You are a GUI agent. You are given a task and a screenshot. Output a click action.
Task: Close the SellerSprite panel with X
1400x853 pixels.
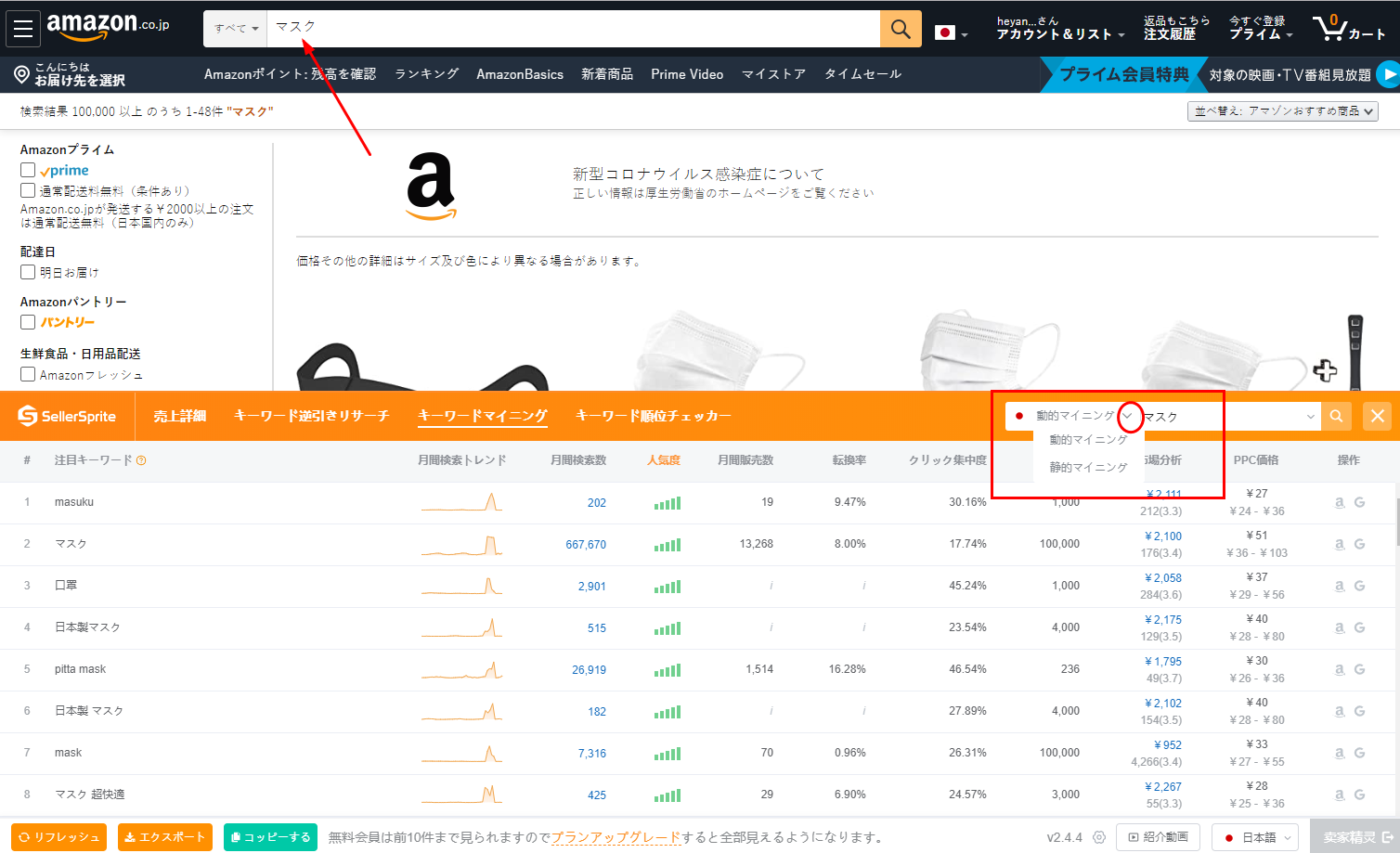[1378, 416]
